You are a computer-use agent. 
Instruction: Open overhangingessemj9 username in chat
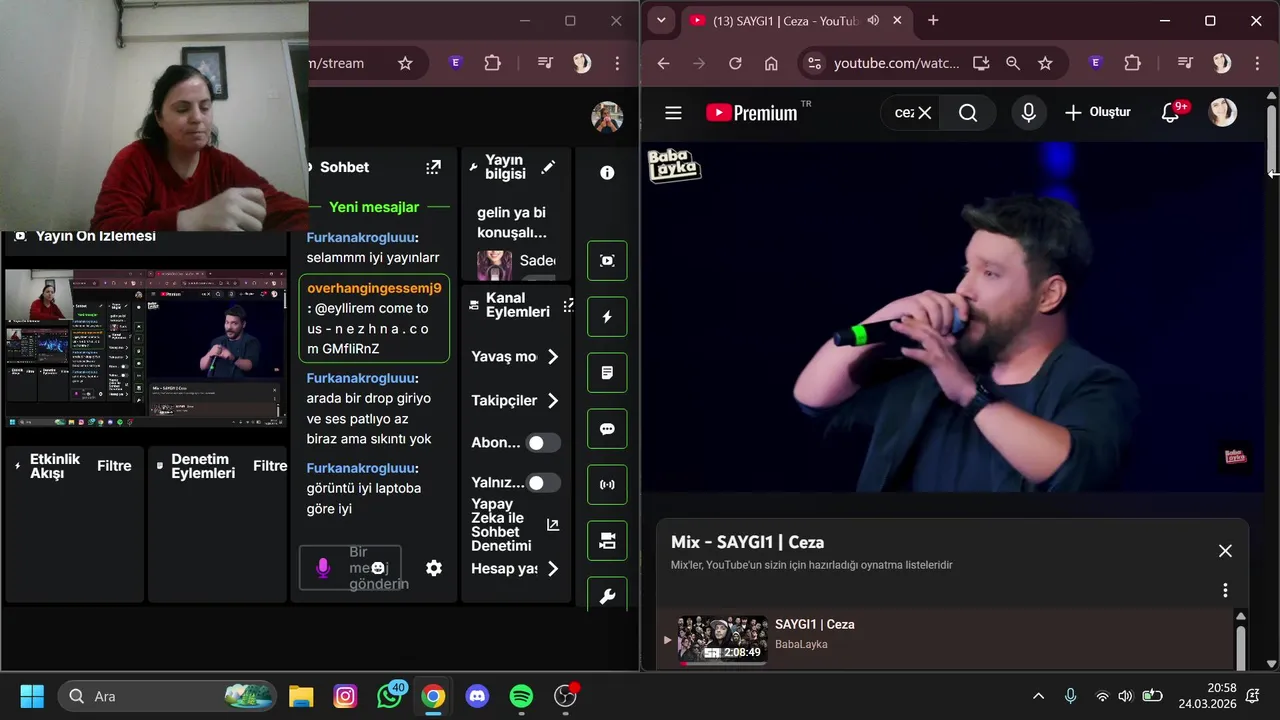(374, 288)
